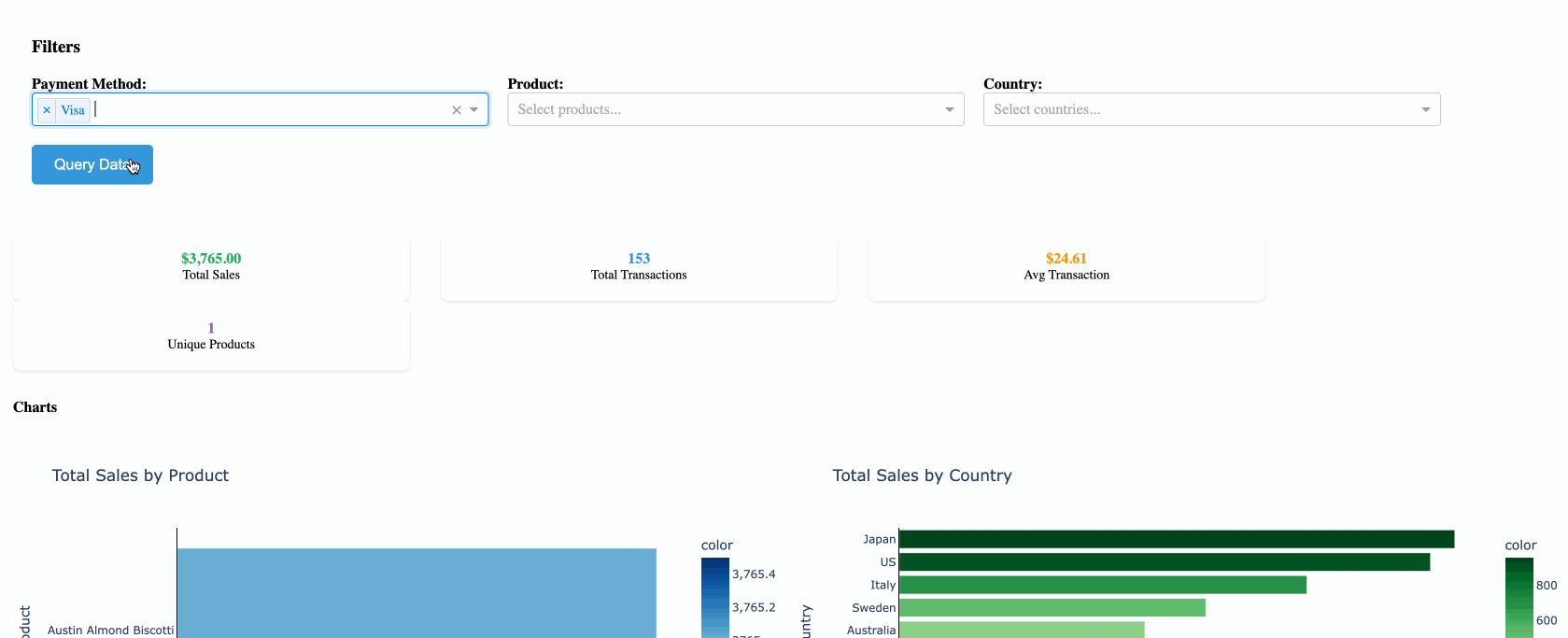Image resolution: width=1568 pixels, height=638 pixels.
Task: Click the Total Sales by Product title
Action: point(140,475)
